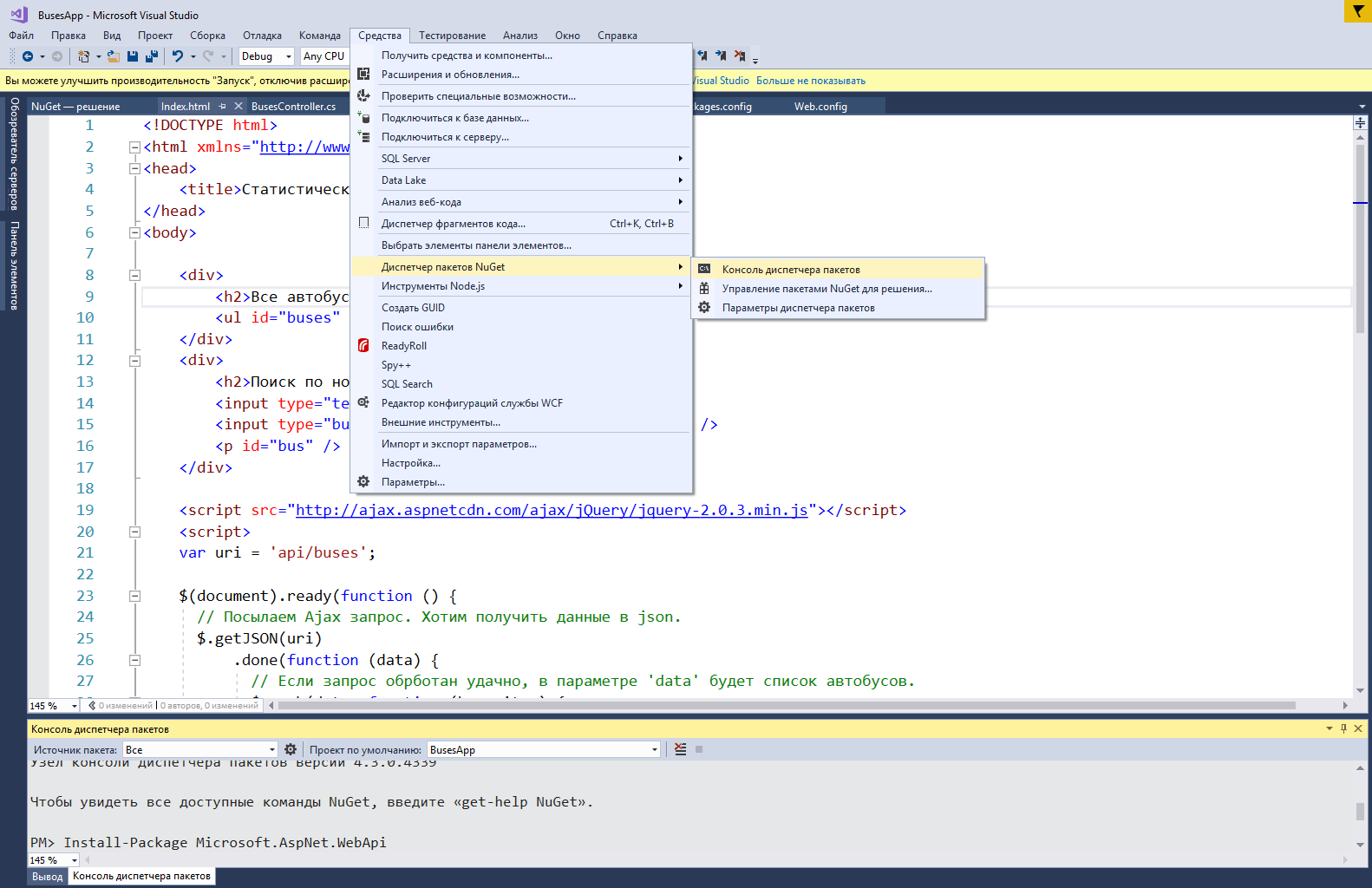Click the feedback filter icon in title bar

tap(1357, 11)
